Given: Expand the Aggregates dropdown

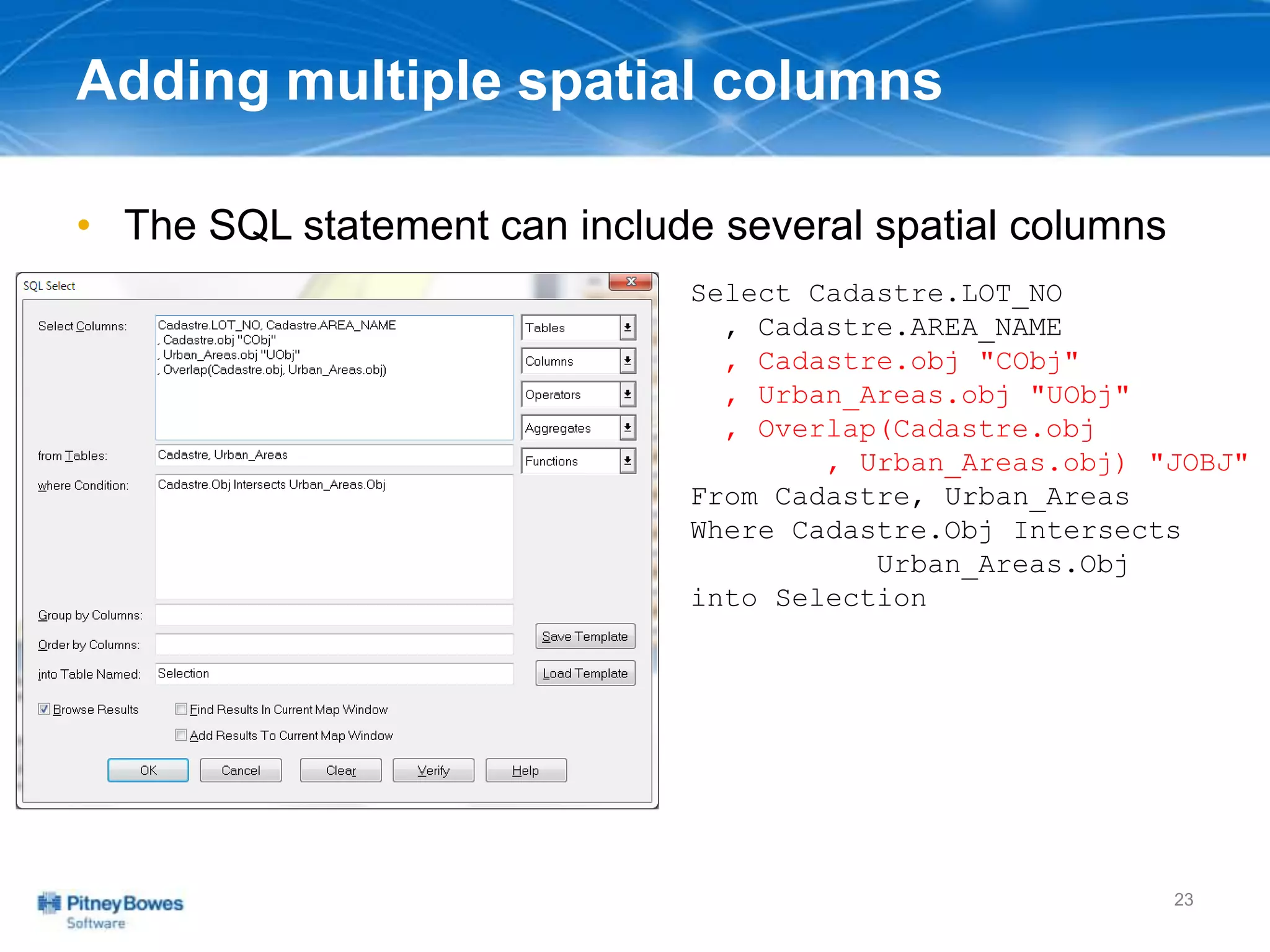Looking at the screenshot, I should (628, 428).
